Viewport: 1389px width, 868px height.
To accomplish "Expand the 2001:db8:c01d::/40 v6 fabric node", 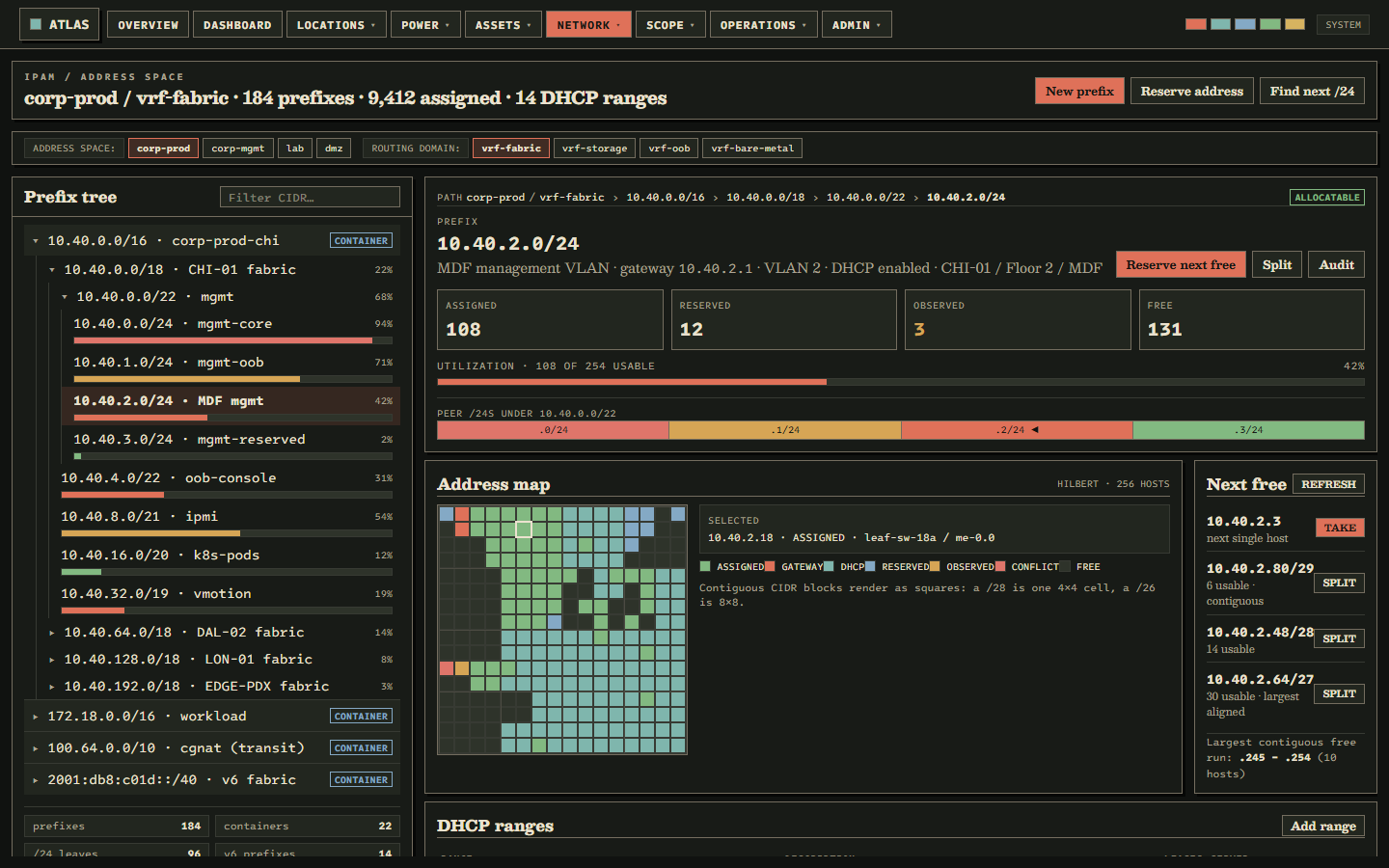I will pos(36,780).
